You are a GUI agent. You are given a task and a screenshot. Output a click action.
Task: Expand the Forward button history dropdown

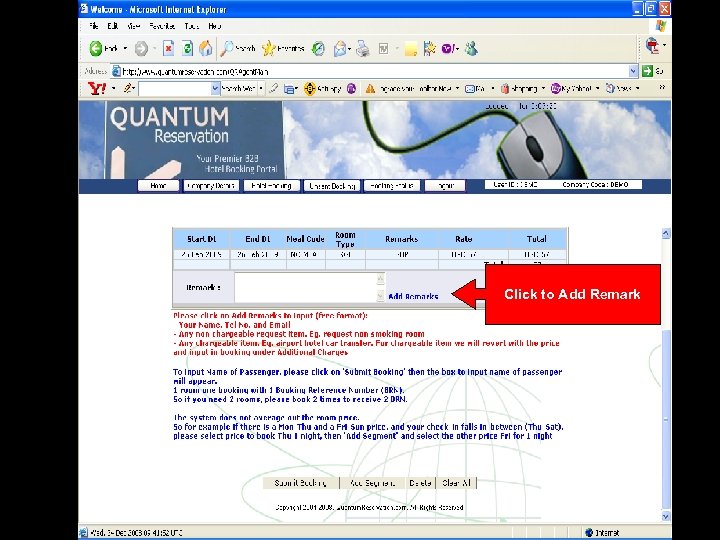[x=154, y=48]
